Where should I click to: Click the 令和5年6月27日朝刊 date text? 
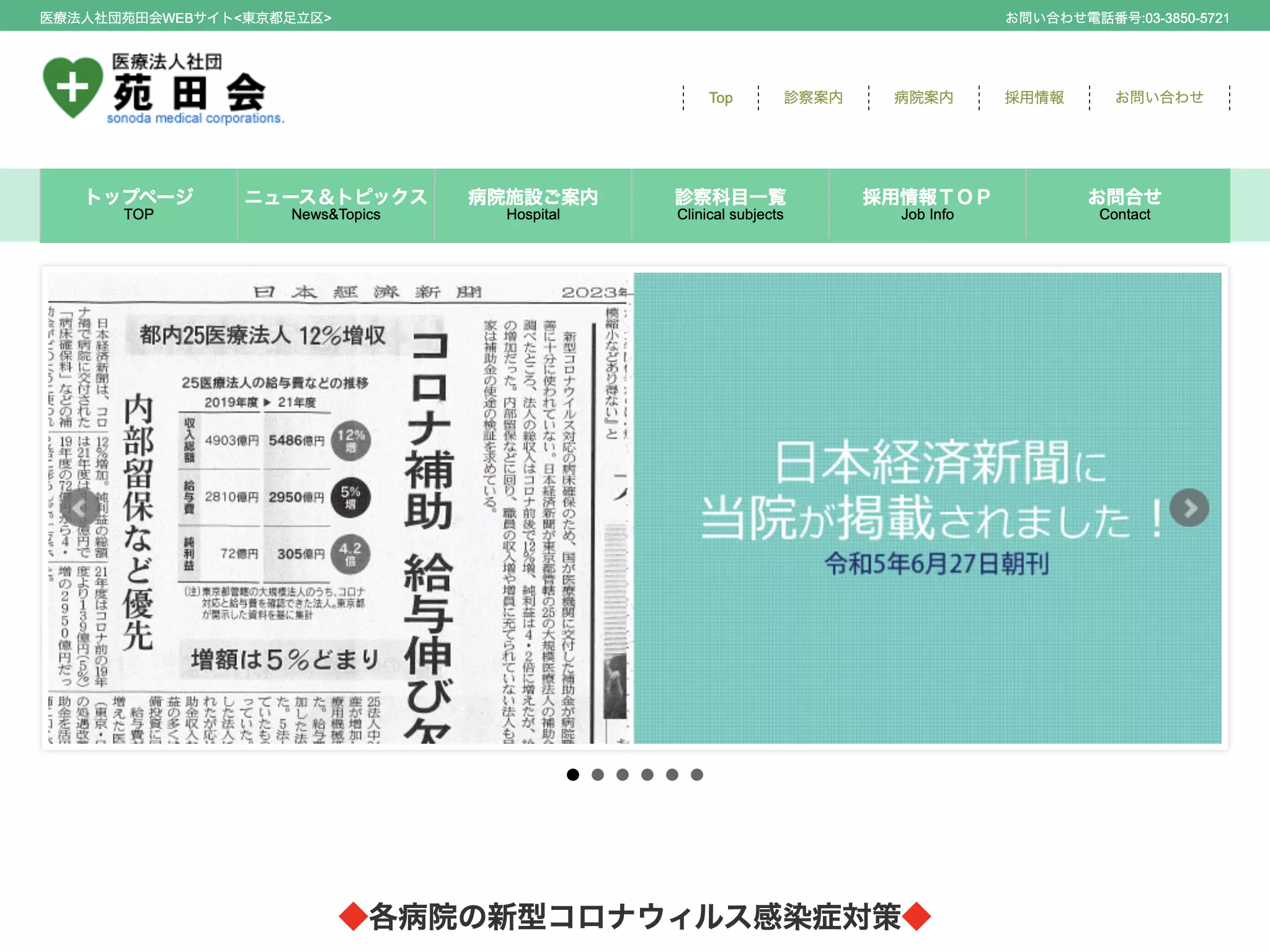(936, 564)
